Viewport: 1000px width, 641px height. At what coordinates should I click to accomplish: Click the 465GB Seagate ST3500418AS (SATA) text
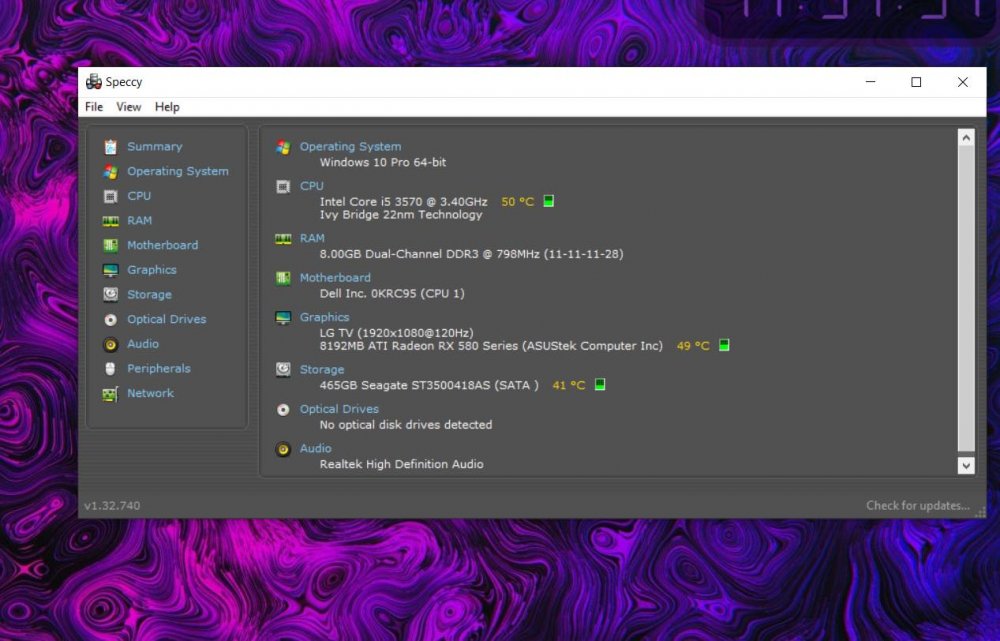point(429,386)
